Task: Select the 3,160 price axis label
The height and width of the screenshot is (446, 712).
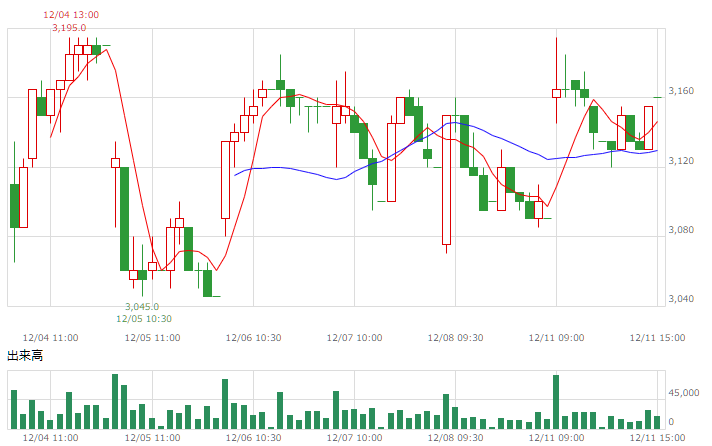Action: (681, 91)
